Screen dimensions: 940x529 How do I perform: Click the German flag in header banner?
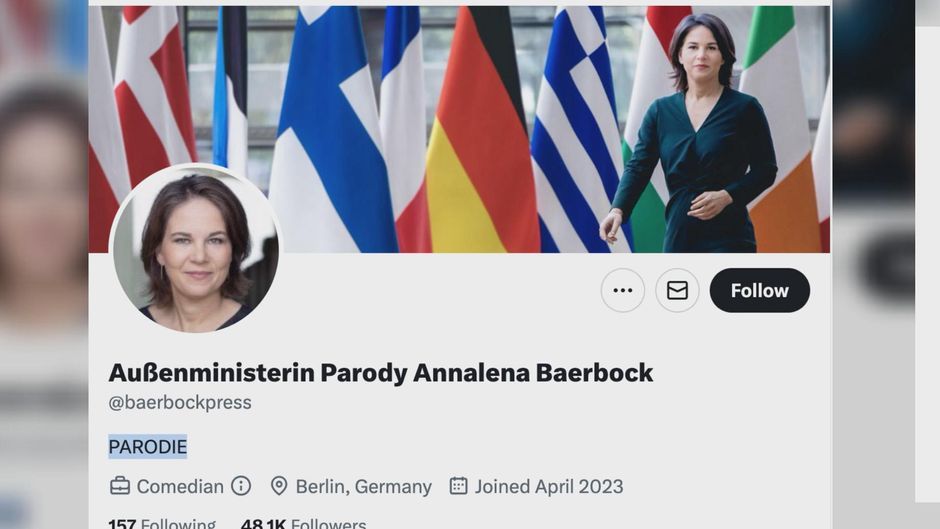[480, 129]
